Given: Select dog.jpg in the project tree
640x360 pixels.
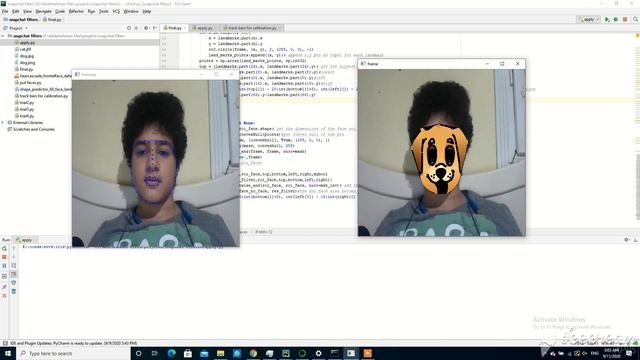Looking at the screenshot, I should tap(24, 56).
